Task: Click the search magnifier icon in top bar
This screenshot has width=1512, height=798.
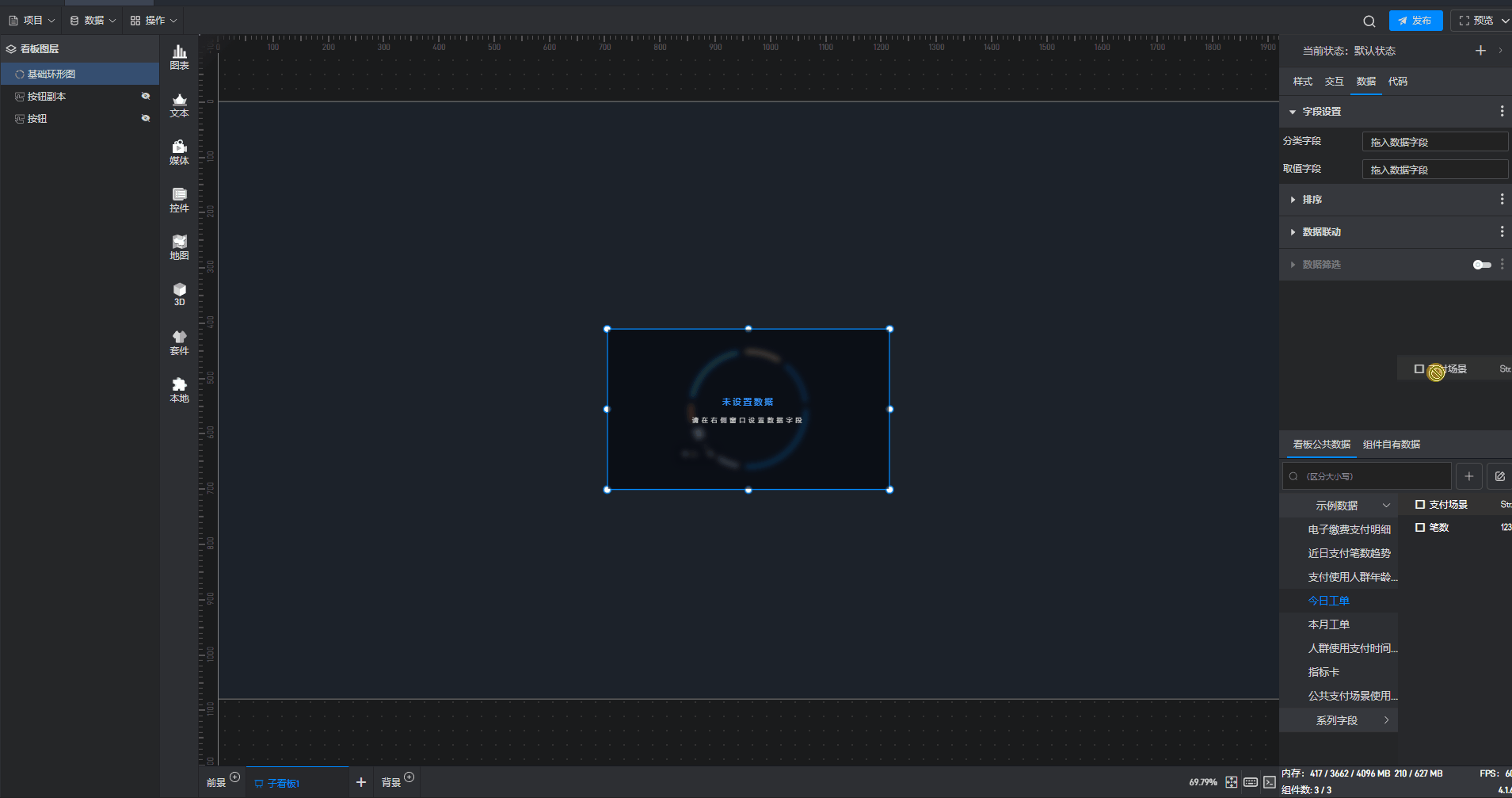Action: 1369,21
